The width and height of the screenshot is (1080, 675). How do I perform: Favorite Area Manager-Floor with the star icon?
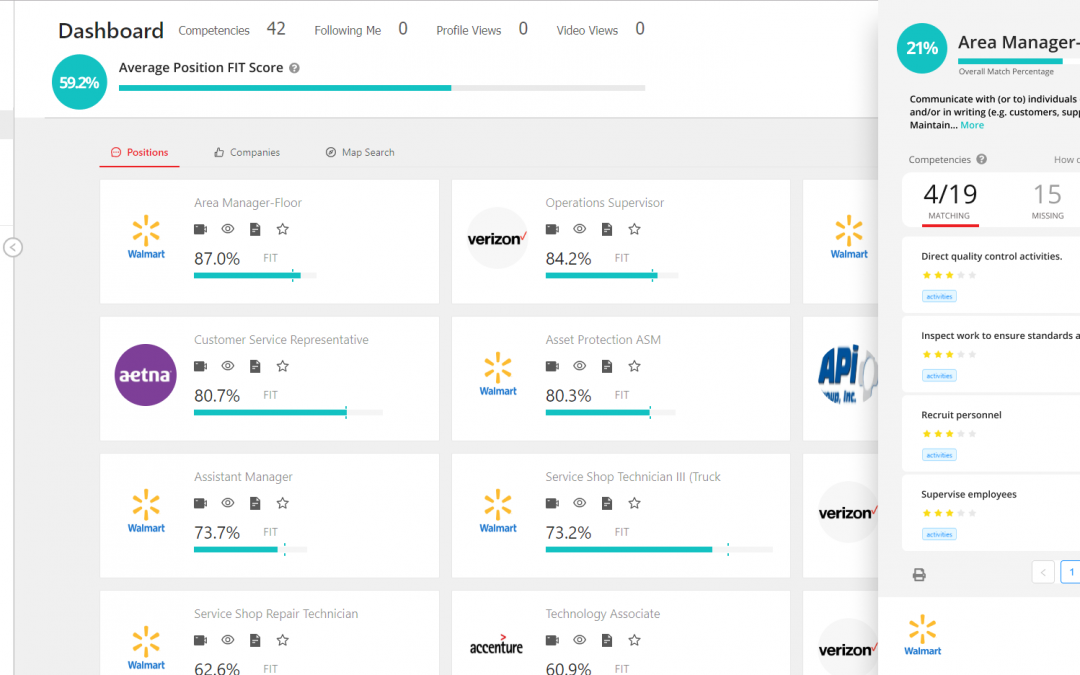[282, 229]
